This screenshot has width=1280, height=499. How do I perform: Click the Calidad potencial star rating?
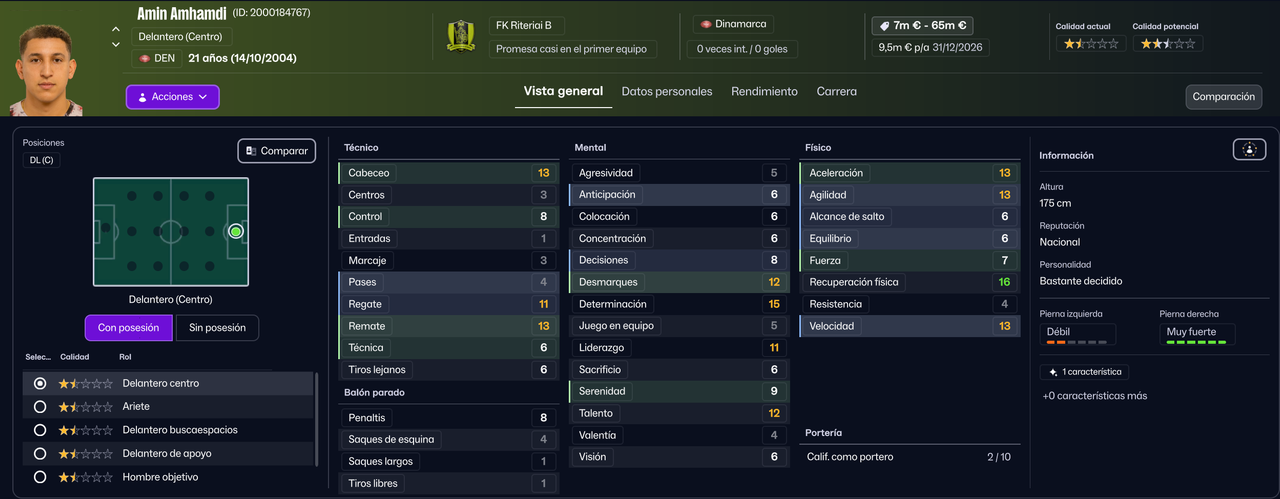pyautogui.click(x=1168, y=44)
